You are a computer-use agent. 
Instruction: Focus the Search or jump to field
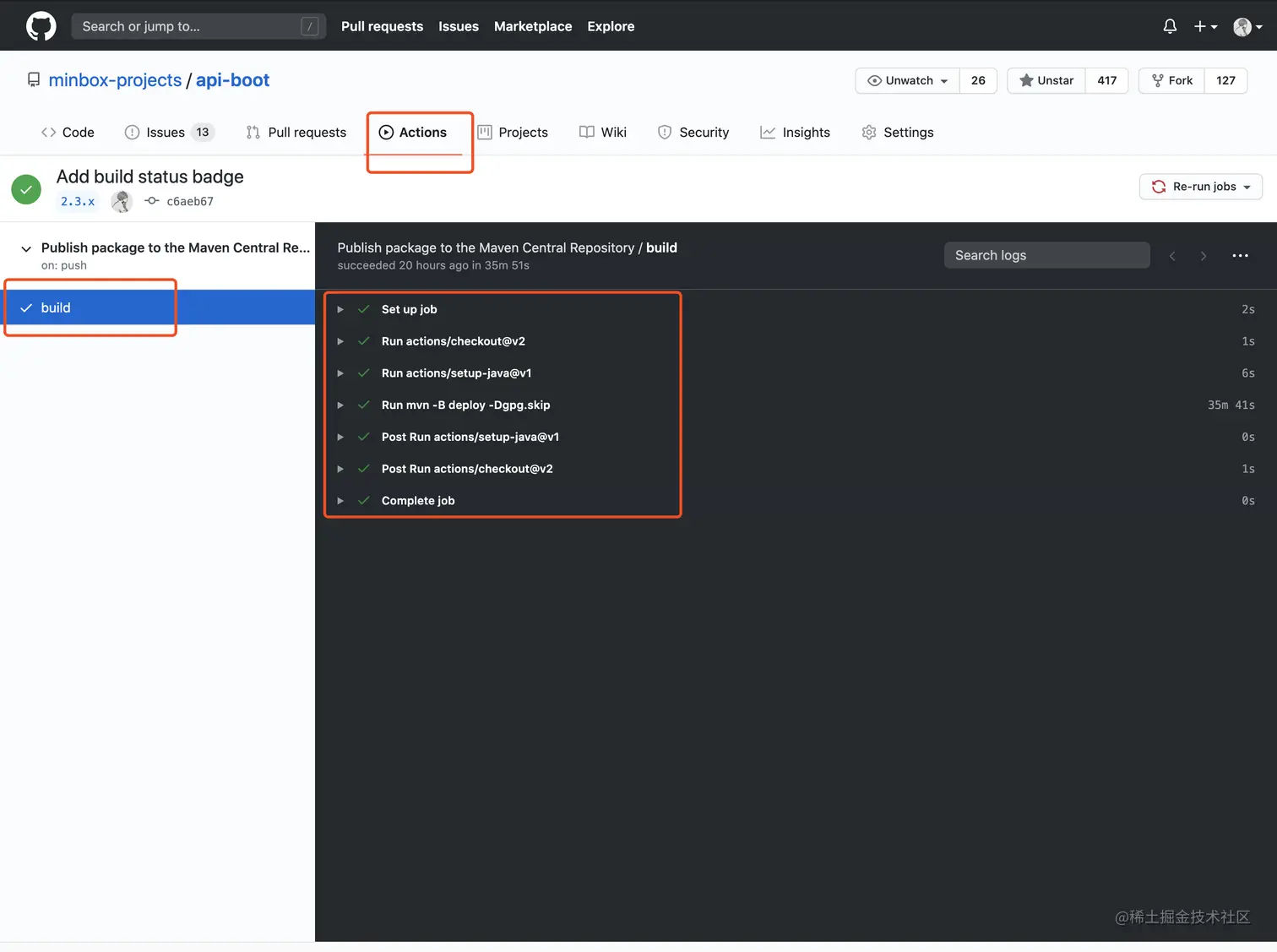tap(198, 26)
